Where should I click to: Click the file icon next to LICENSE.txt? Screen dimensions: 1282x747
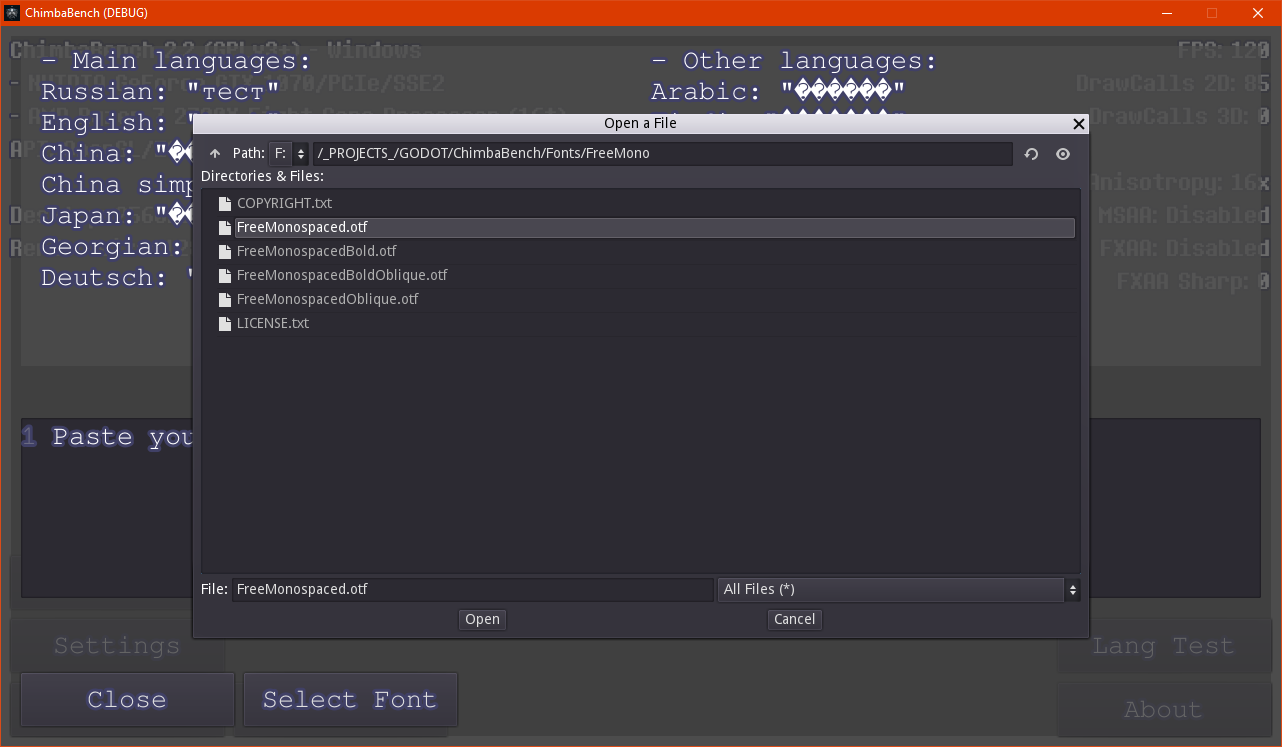225,323
